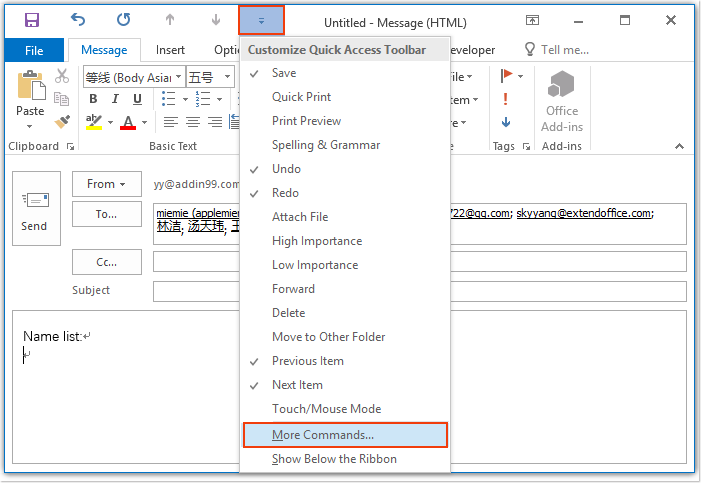
Task: Switch to the Insert ribbon tab
Action: [x=170, y=50]
